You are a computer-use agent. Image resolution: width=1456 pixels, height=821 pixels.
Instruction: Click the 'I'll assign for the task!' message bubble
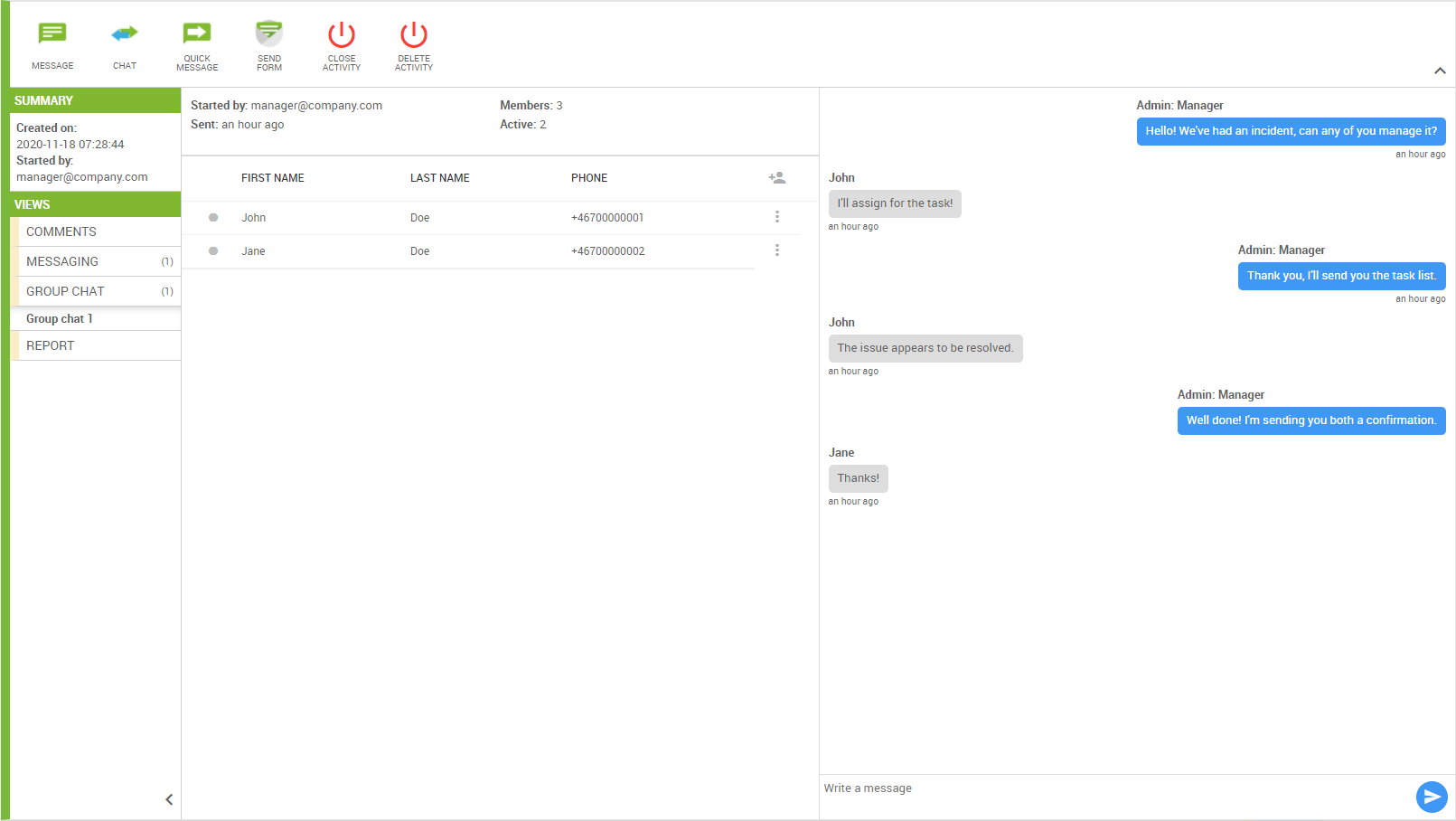(x=895, y=203)
